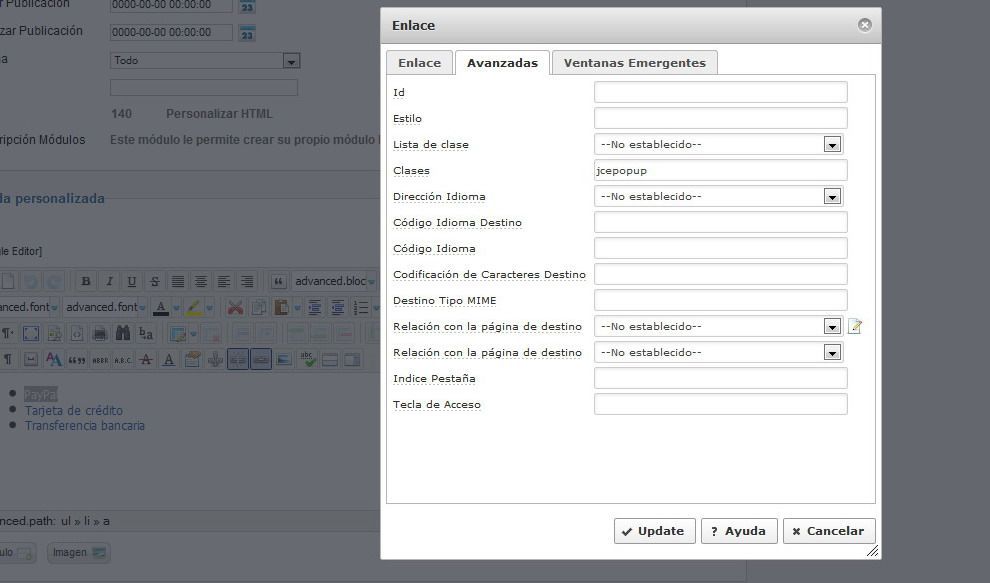Viewport: 990px width, 583px height.
Task: Right-align text in the editor toolbar
Action: coord(247,281)
